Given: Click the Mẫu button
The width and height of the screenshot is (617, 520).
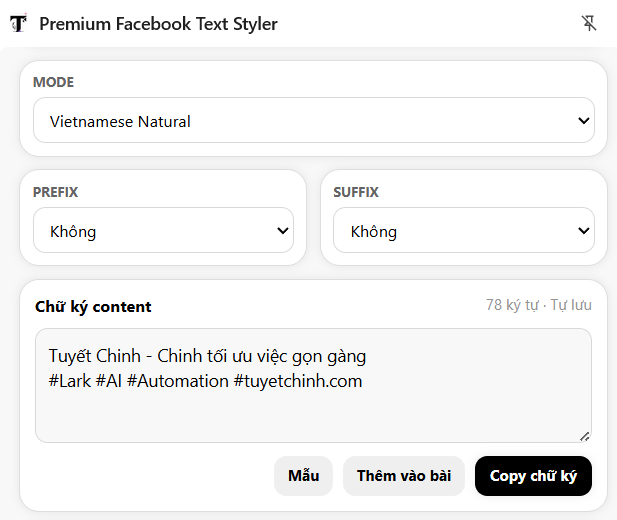Looking at the screenshot, I should pos(303,476).
